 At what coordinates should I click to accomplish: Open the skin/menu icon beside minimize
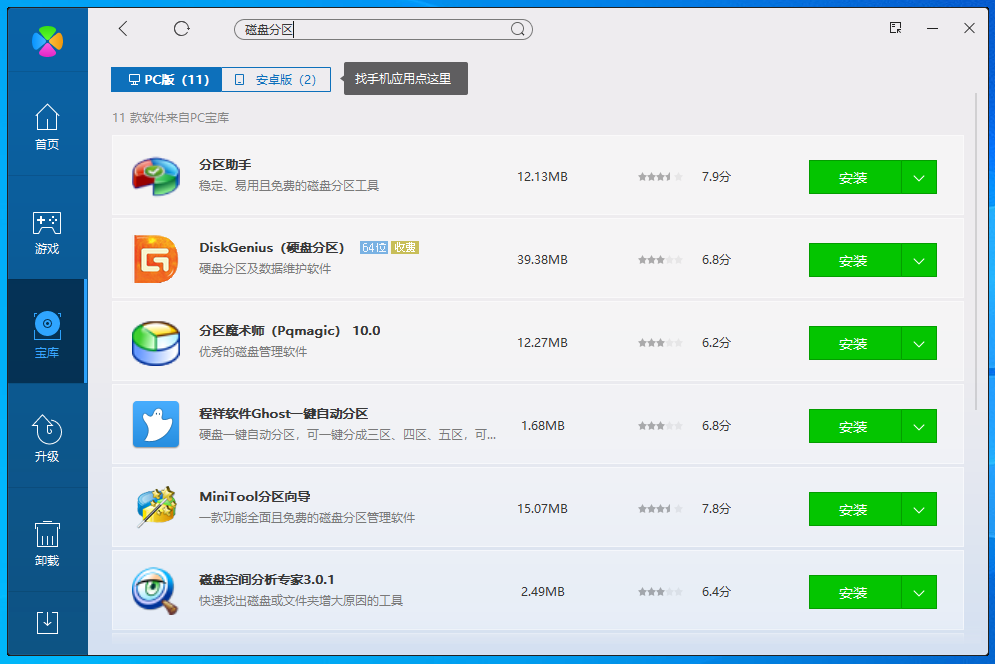point(895,28)
